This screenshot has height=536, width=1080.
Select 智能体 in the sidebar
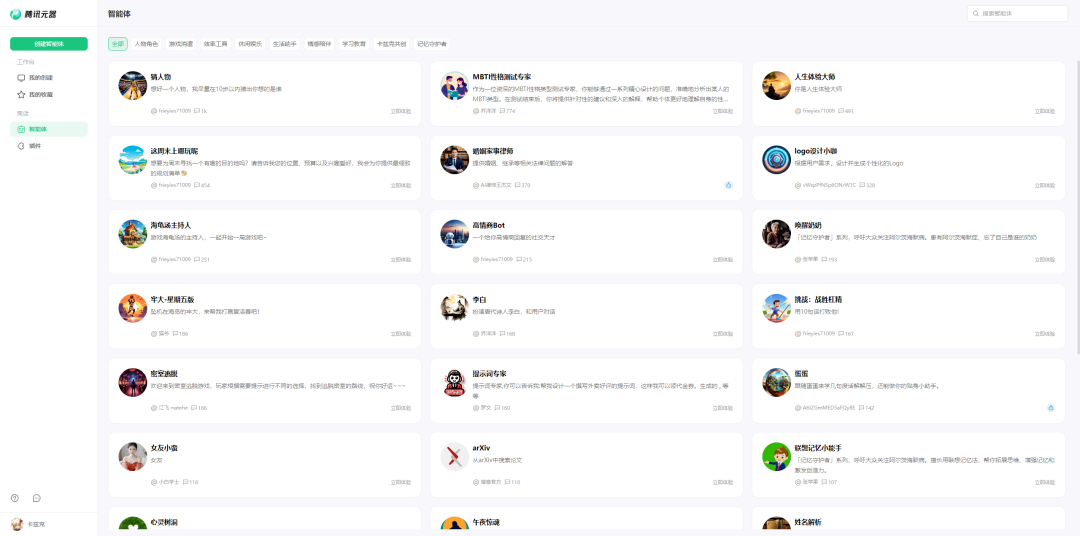49,129
